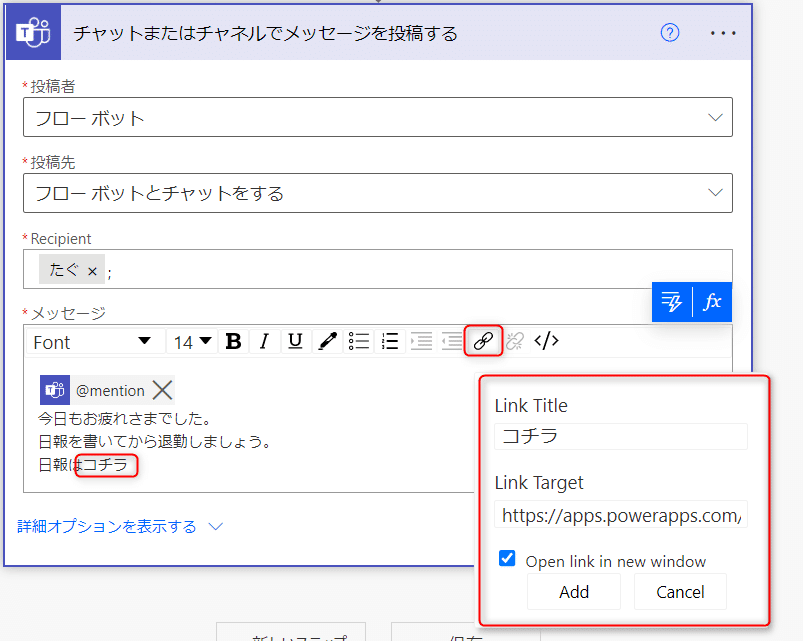
Task: Click the Link Target URL field
Action: 621,515
